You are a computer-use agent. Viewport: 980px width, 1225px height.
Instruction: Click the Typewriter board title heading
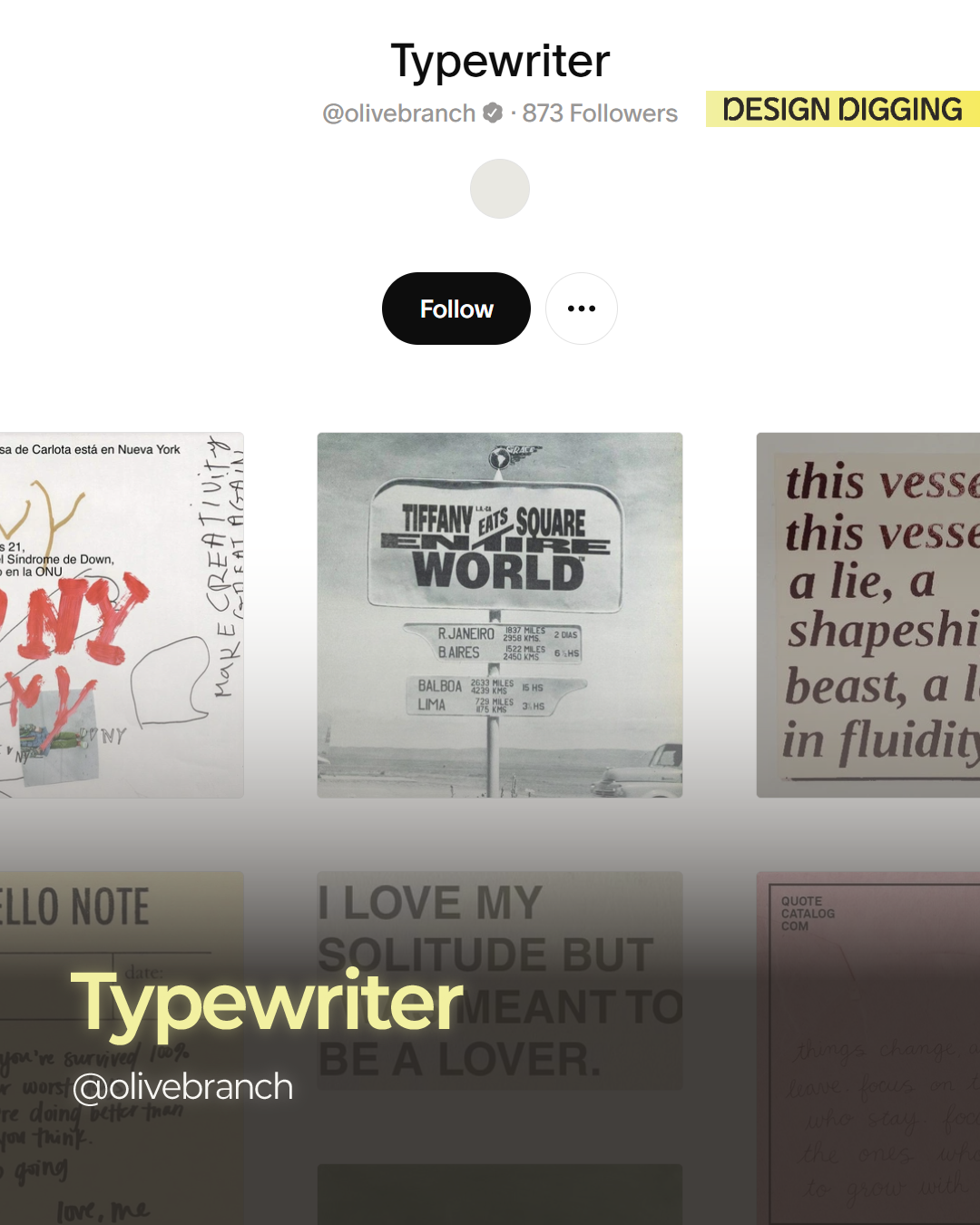pos(500,61)
